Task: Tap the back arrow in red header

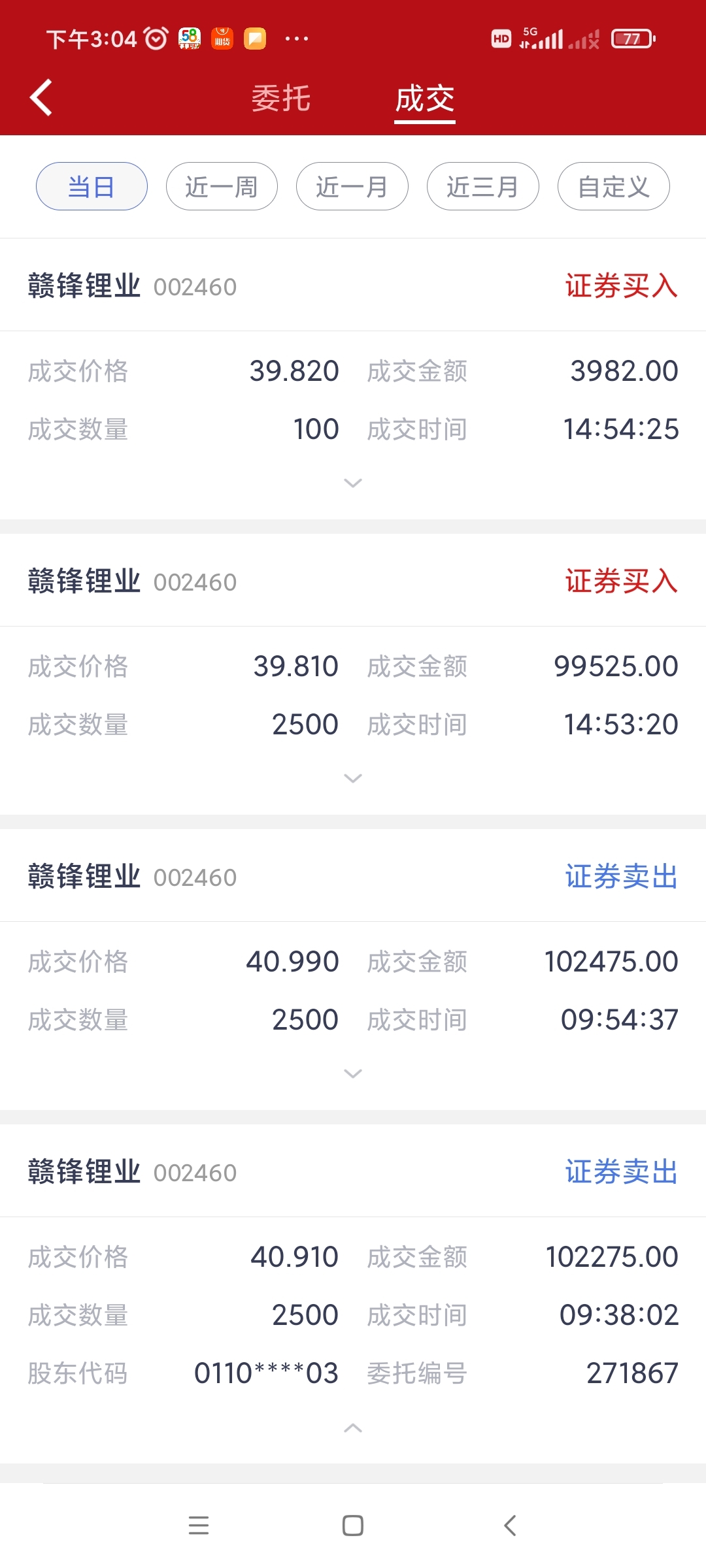Action: point(41,98)
